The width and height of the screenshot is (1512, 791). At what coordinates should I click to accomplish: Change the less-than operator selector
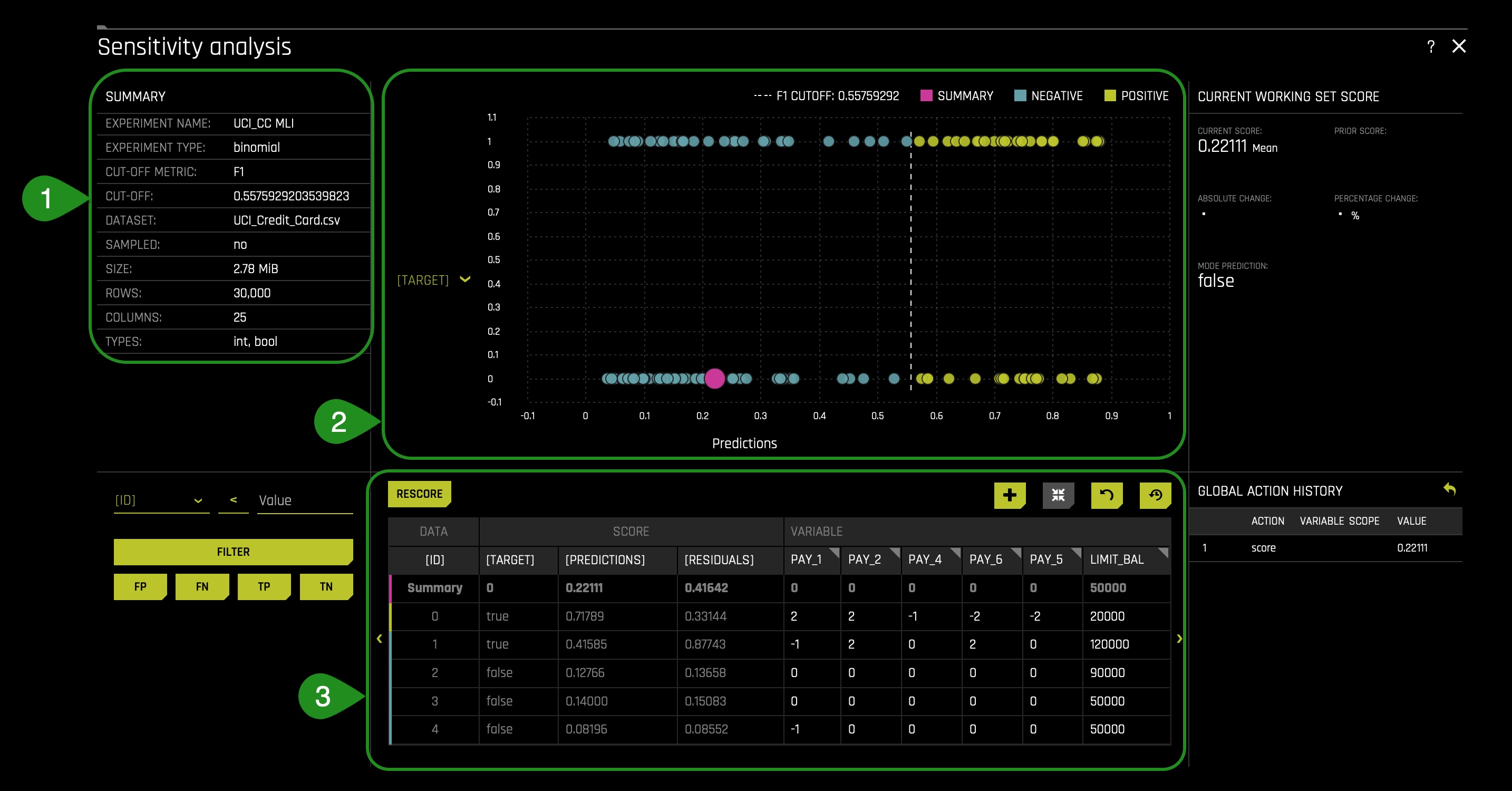(233, 500)
